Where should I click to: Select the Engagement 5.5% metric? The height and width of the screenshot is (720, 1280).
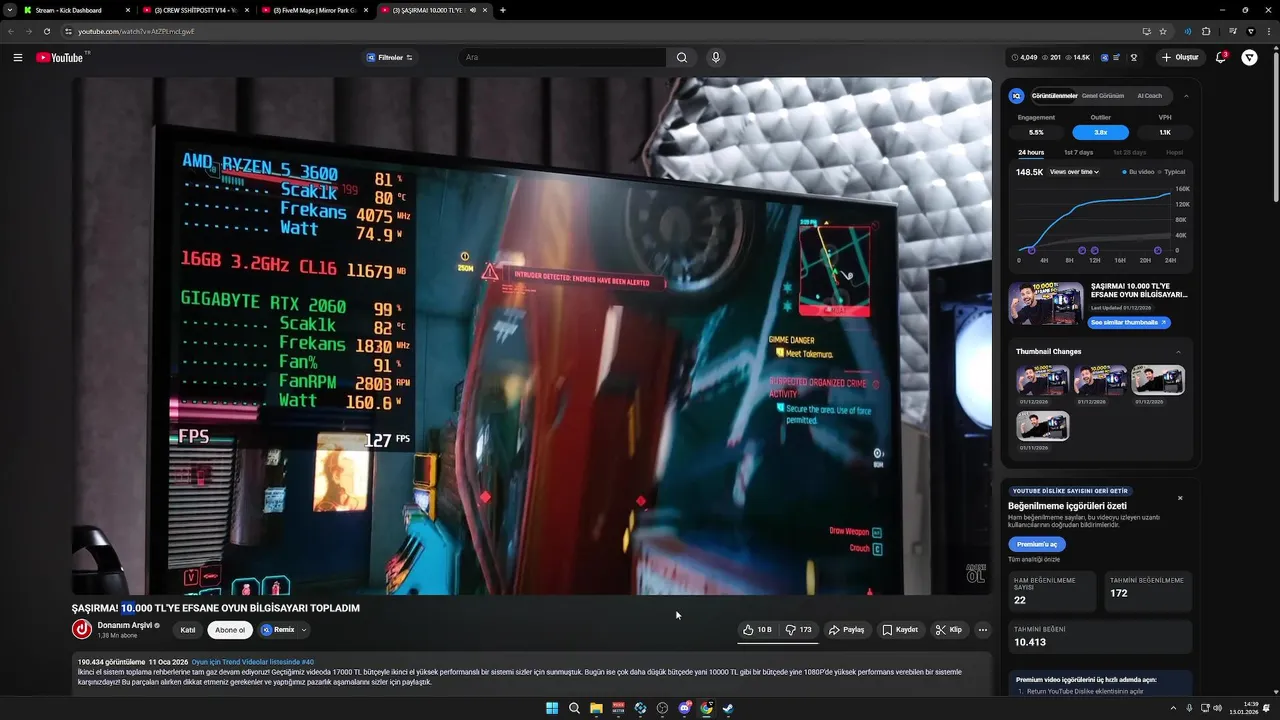[1036, 132]
